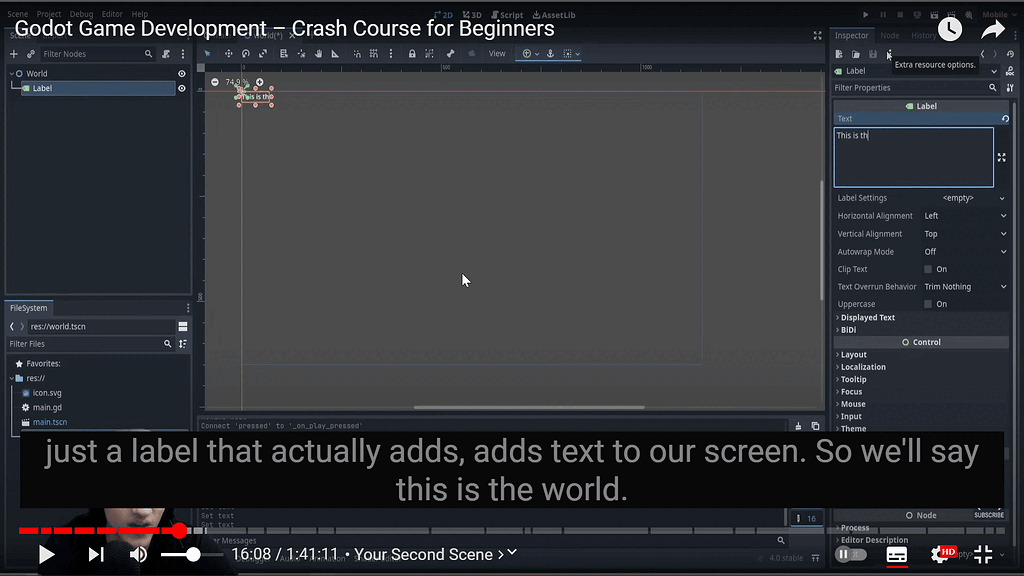Viewport: 1024px width, 576px height.
Task: Select the Label node in the scene tree
Action: (99, 88)
